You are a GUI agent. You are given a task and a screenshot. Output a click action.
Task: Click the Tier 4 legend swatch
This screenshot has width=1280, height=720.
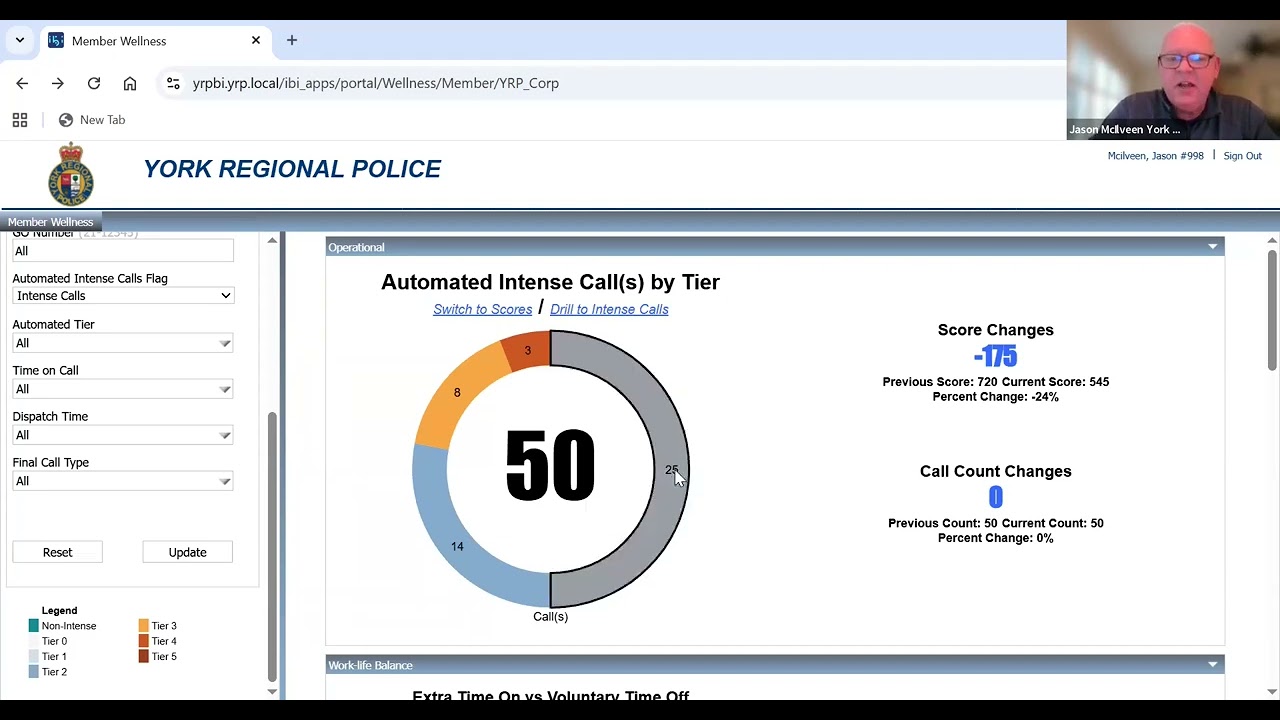144,641
